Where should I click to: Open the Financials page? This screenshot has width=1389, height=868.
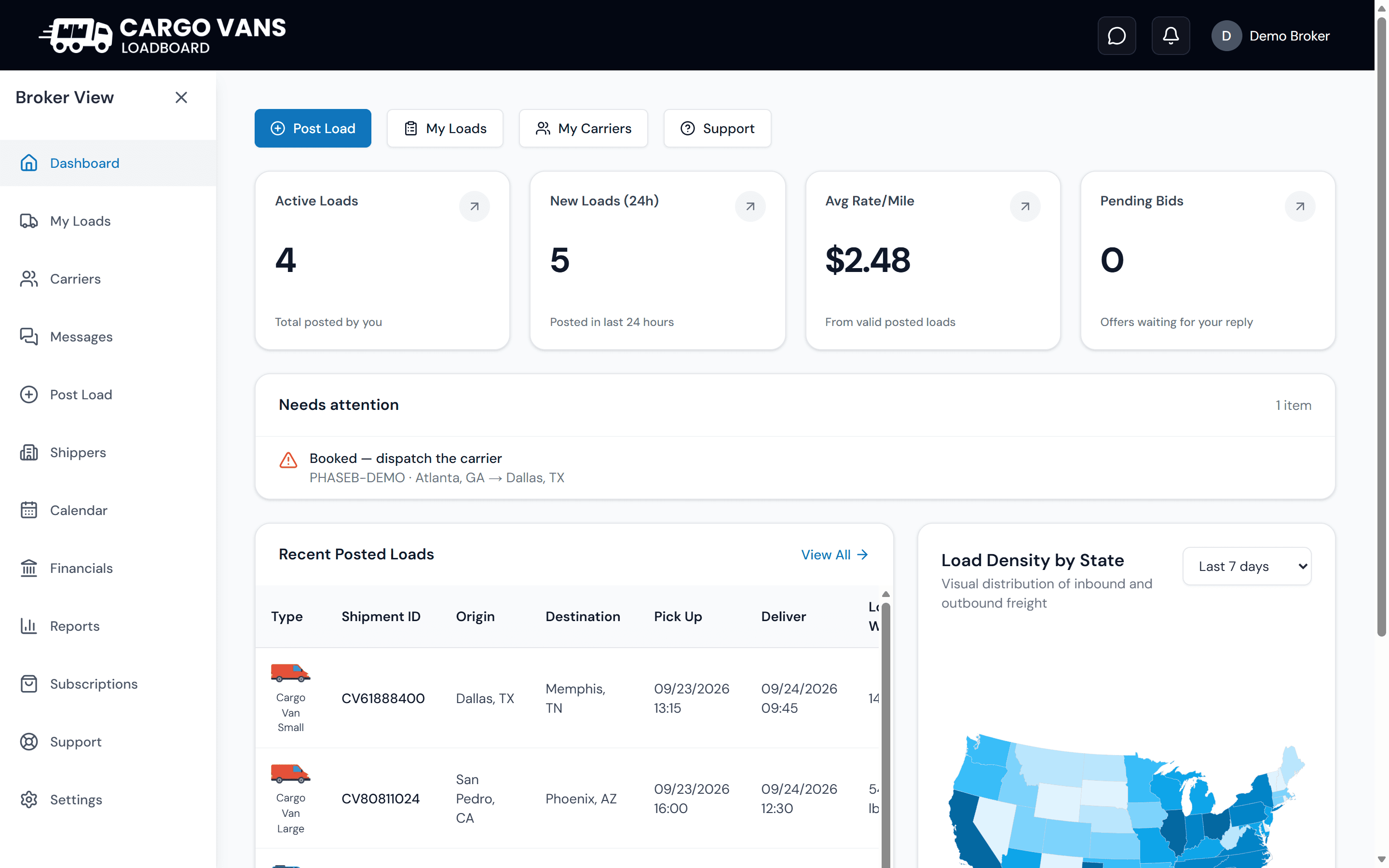click(x=108, y=569)
